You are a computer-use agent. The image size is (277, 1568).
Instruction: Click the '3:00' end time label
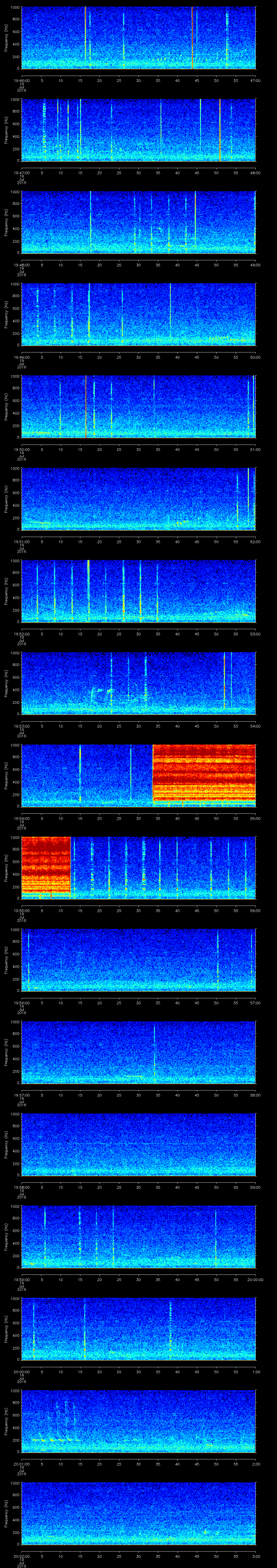(x=256, y=1556)
